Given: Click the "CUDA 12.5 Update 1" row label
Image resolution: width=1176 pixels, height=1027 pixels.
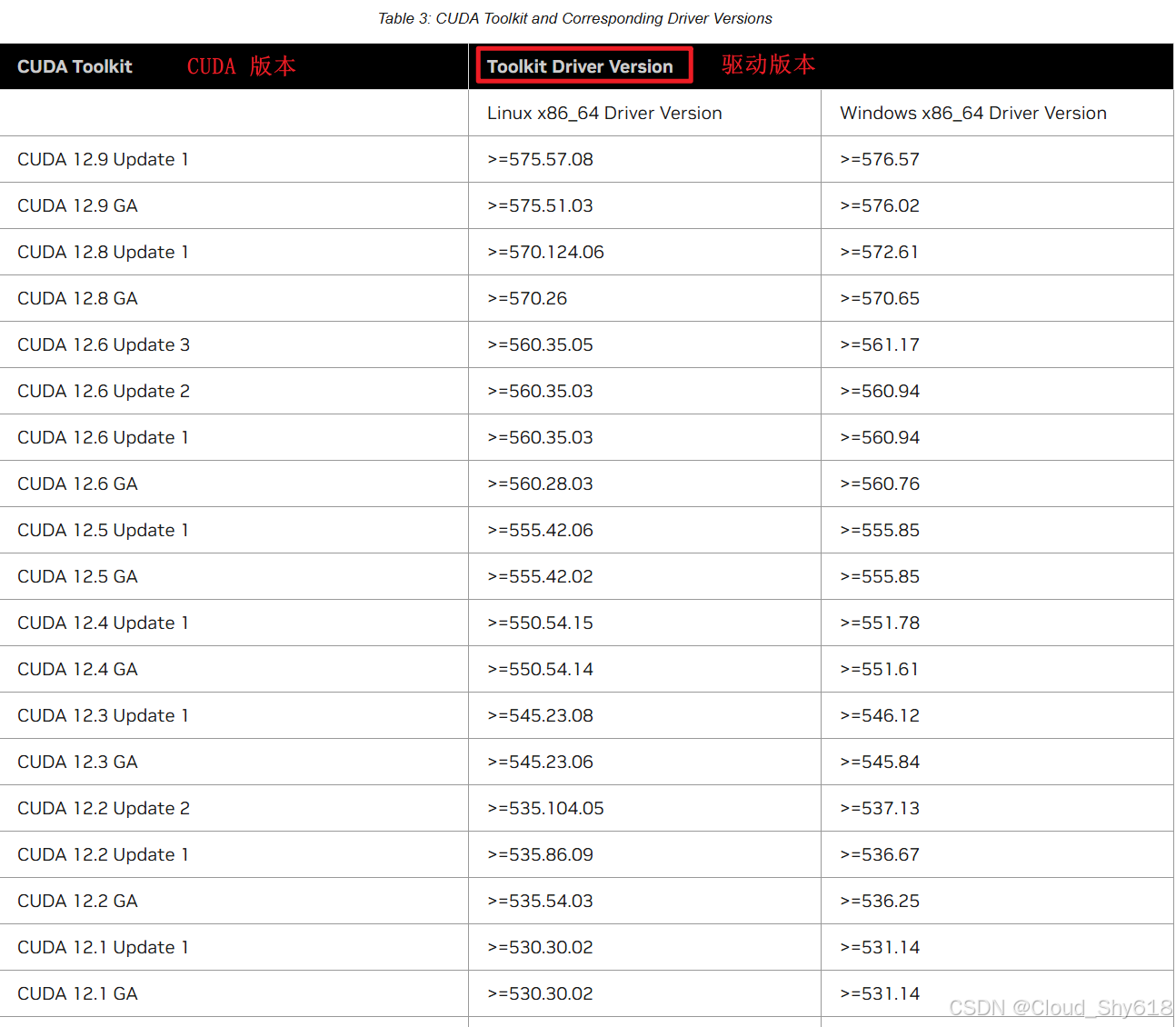Looking at the screenshot, I should tap(103, 530).
